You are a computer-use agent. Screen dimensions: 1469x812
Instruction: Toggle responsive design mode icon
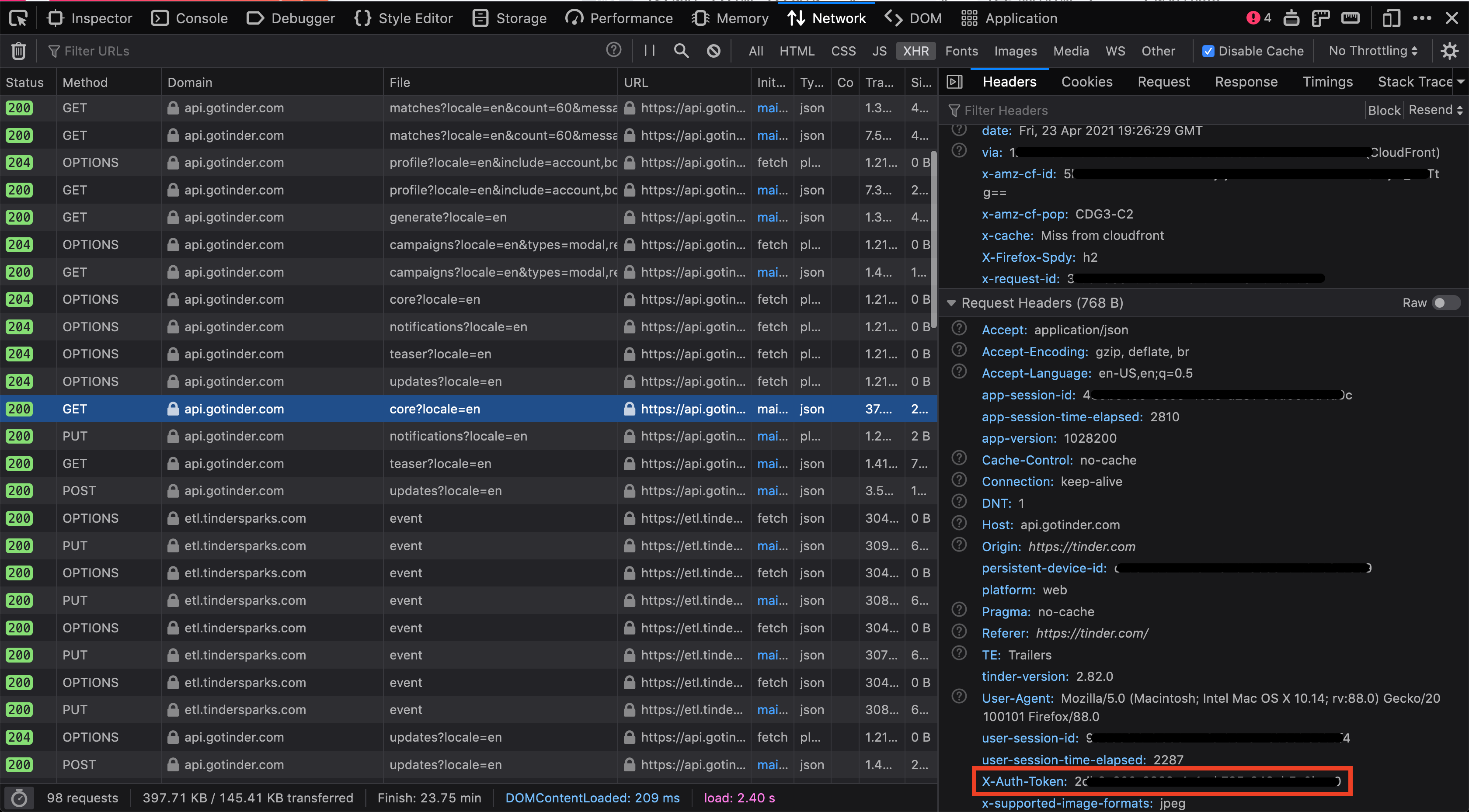pyautogui.click(x=1391, y=18)
